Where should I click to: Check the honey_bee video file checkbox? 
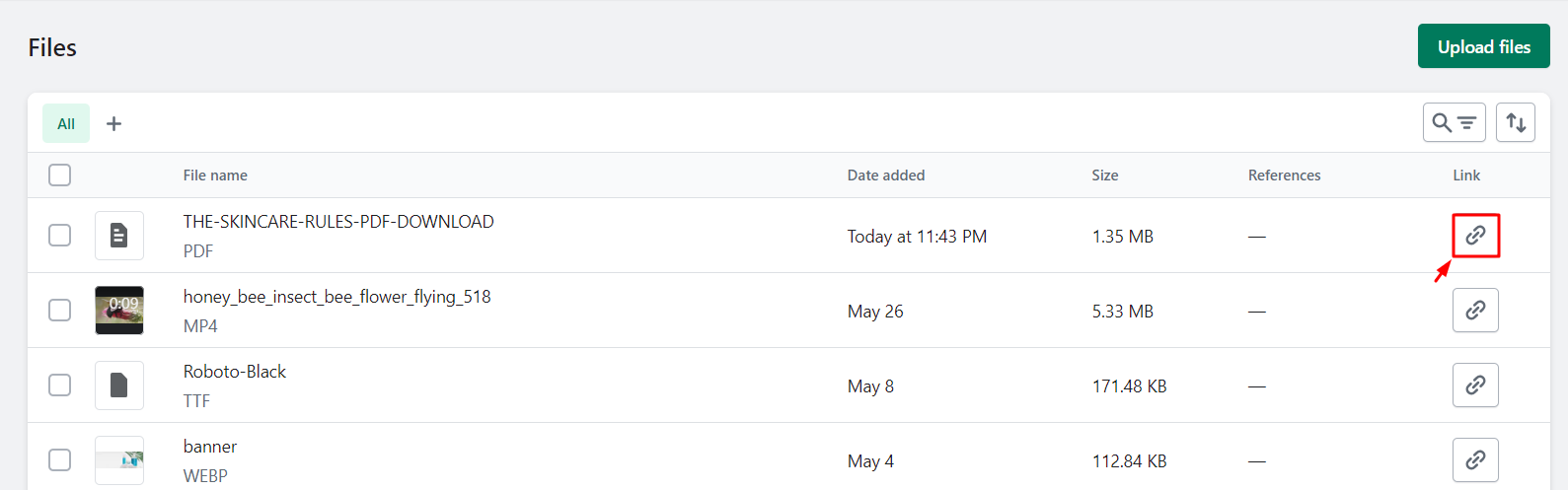click(60, 311)
